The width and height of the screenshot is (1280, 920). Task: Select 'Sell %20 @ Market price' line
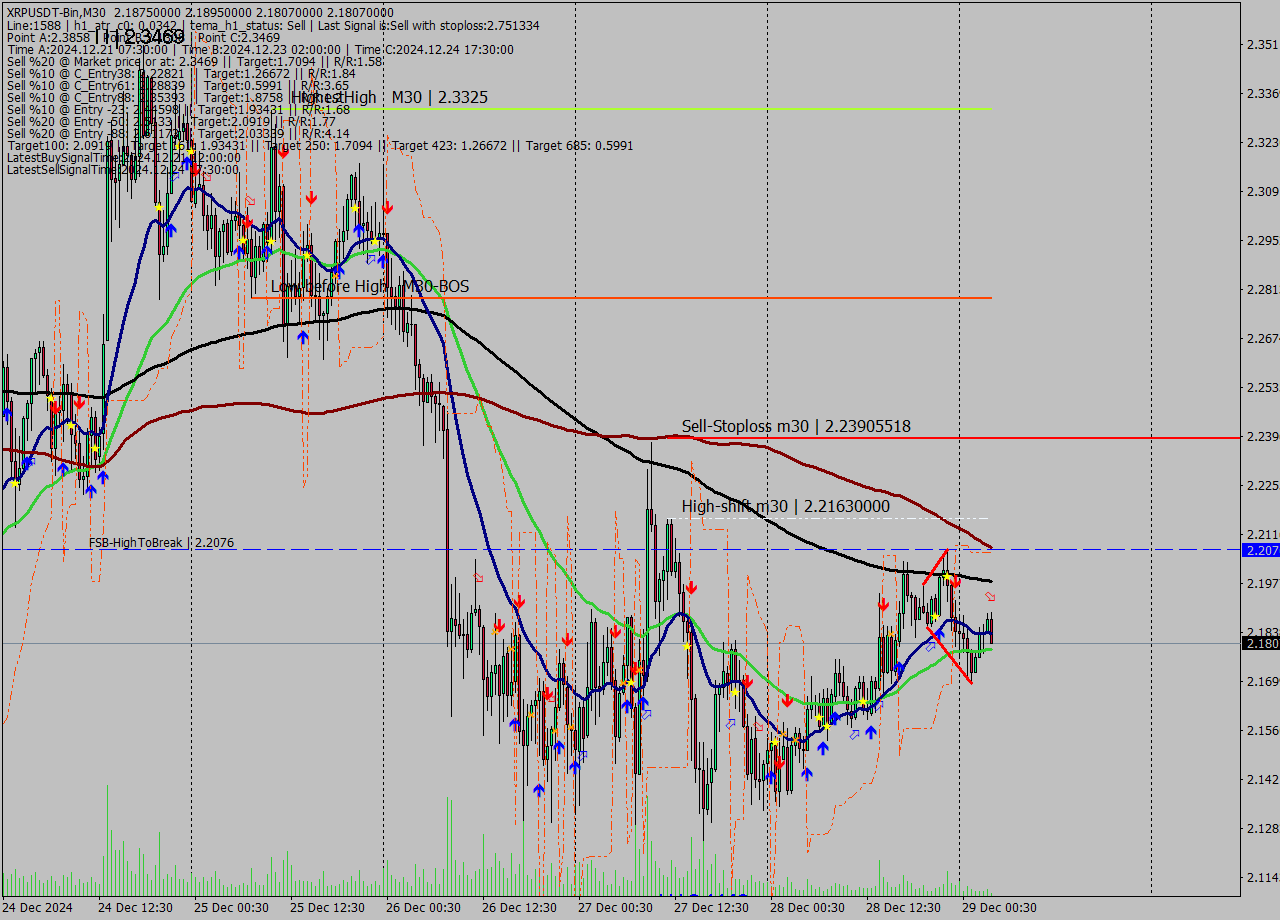pyautogui.click(x=194, y=61)
